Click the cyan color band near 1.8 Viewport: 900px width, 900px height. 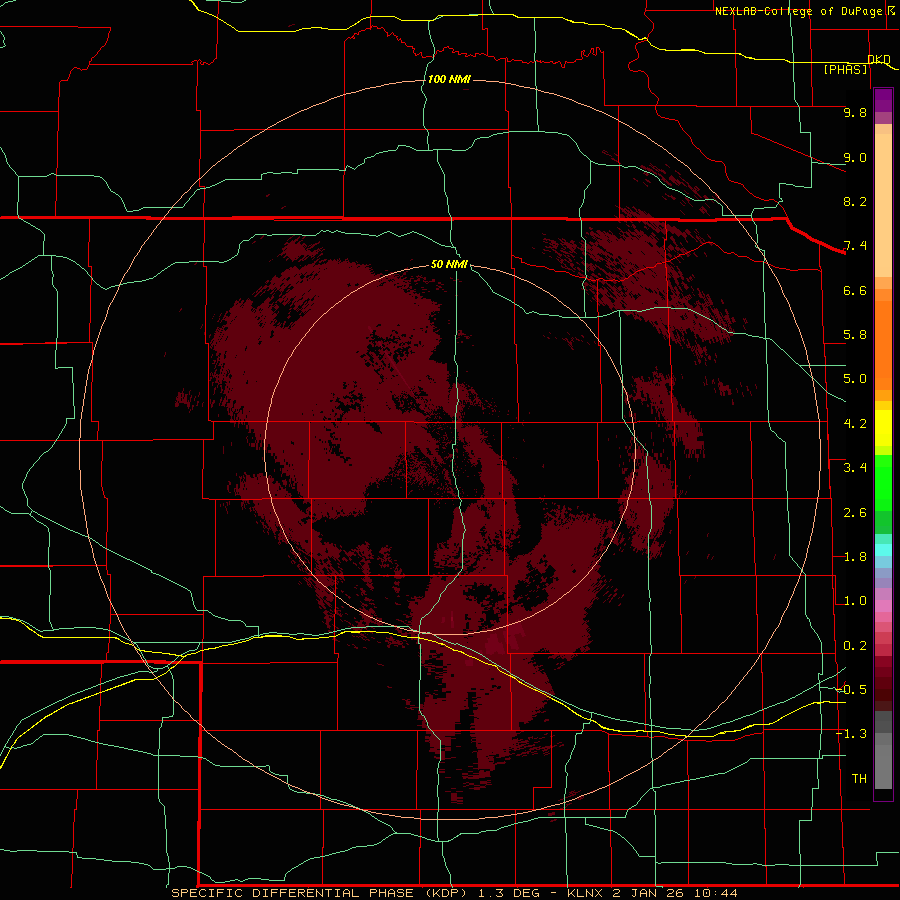tap(883, 550)
